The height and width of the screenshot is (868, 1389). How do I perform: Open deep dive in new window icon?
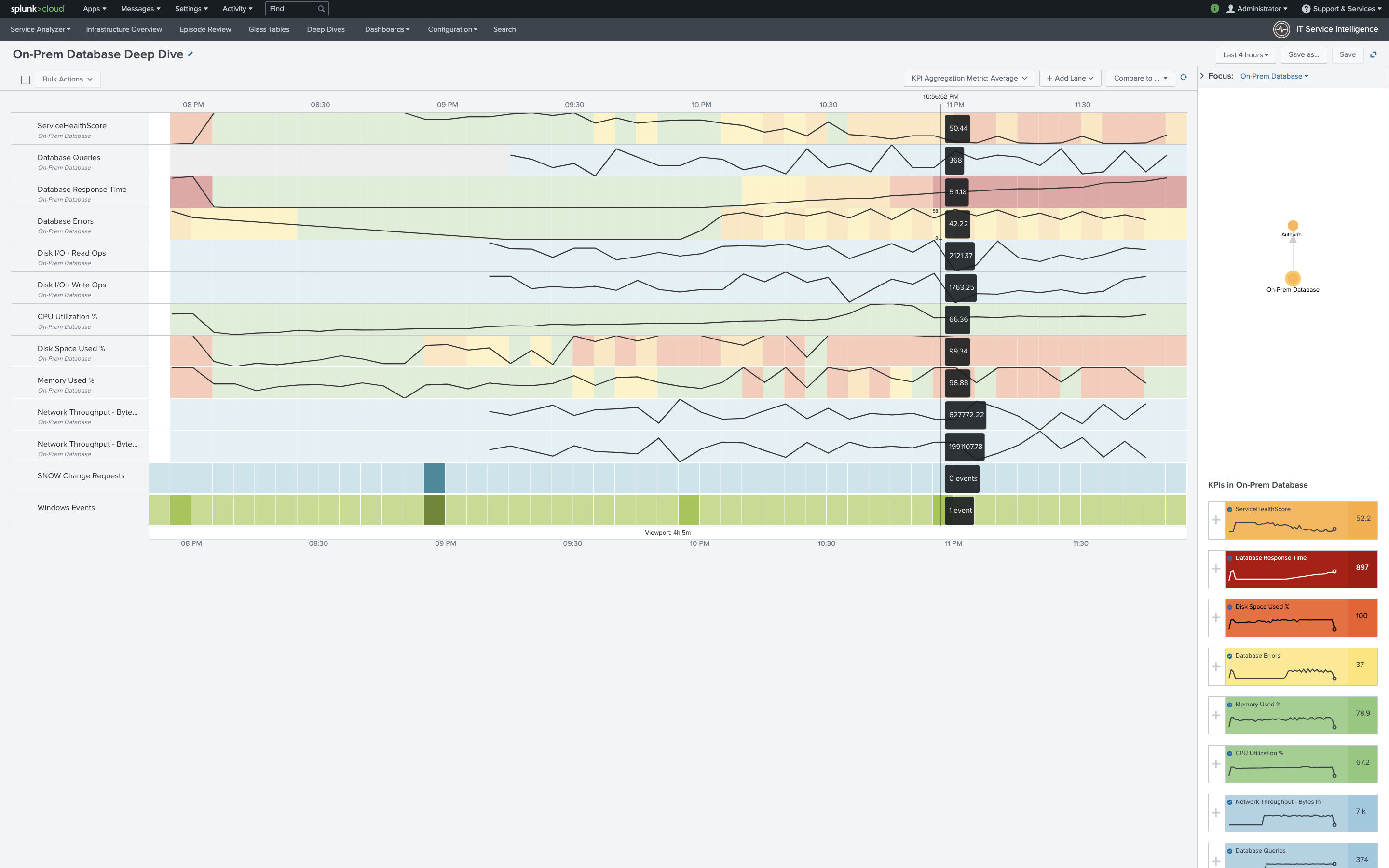pos(1374,54)
